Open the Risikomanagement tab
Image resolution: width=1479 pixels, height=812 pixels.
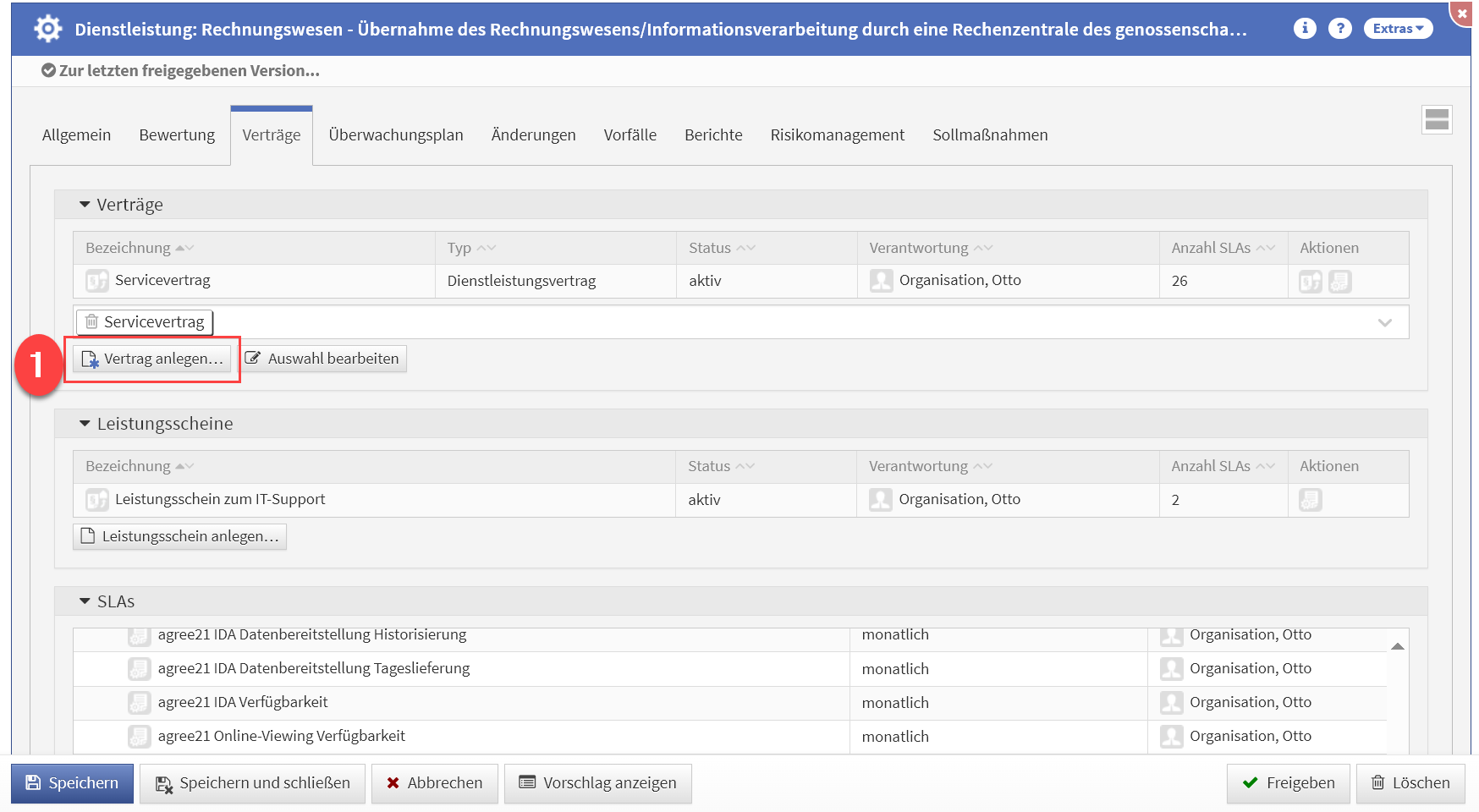point(837,135)
